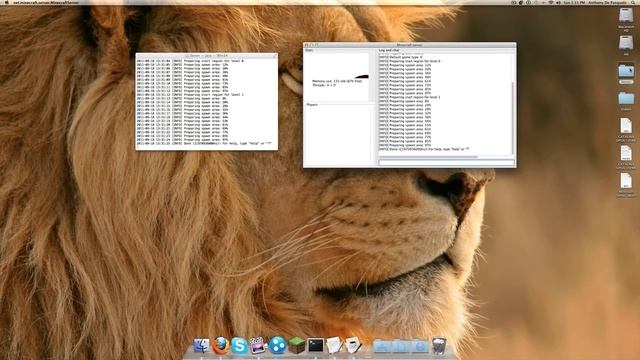Click the final "Done" line in Minecraft server log
This screenshot has width=640, height=360.
[x=424, y=149]
